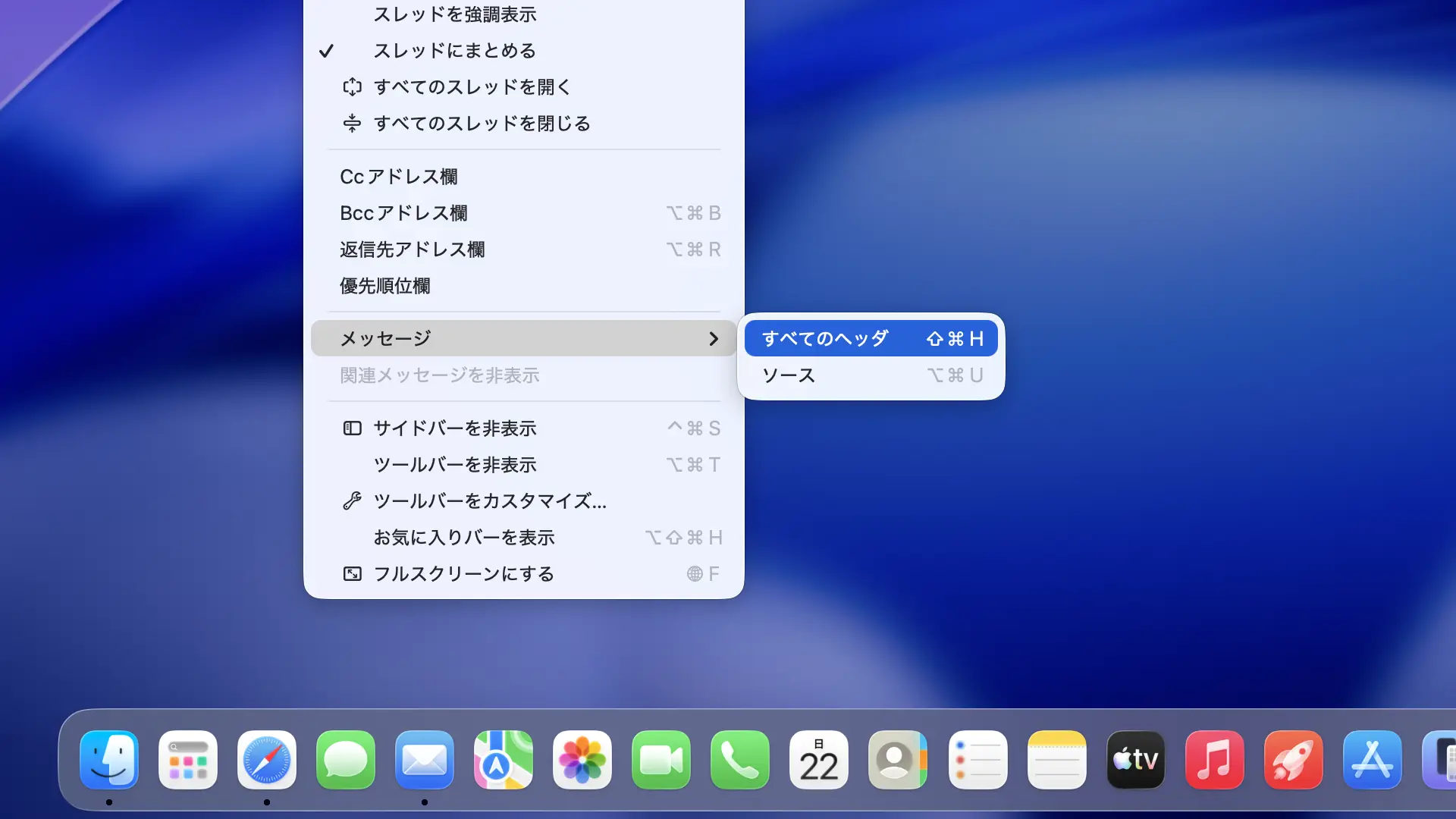Collapse threads with すべてのスレッドを閉じる

tap(482, 124)
